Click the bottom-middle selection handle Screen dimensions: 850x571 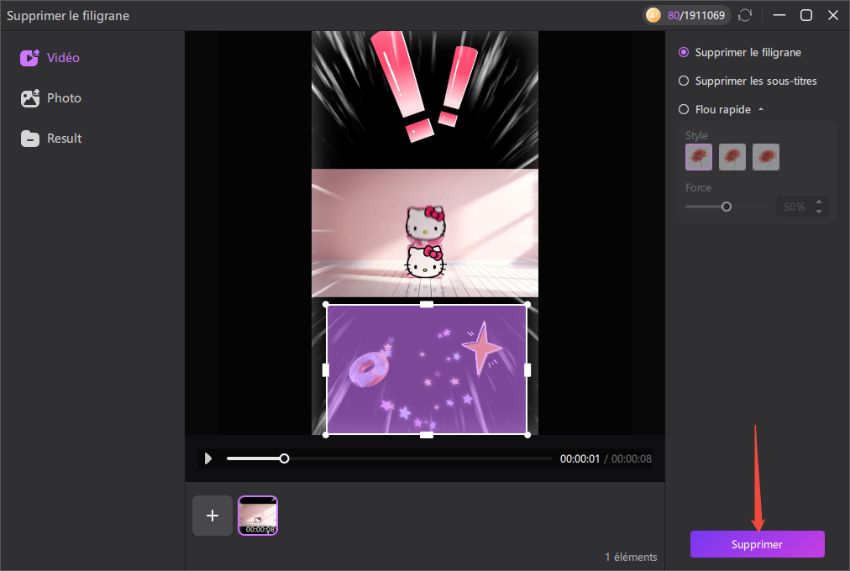click(x=427, y=434)
